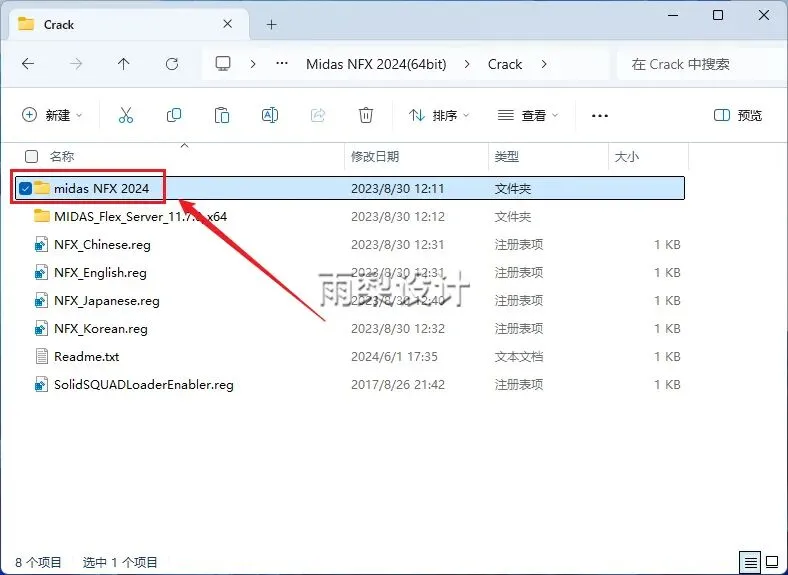Select the NFX_English.reg file name
788x575 pixels.
point(100,273)
